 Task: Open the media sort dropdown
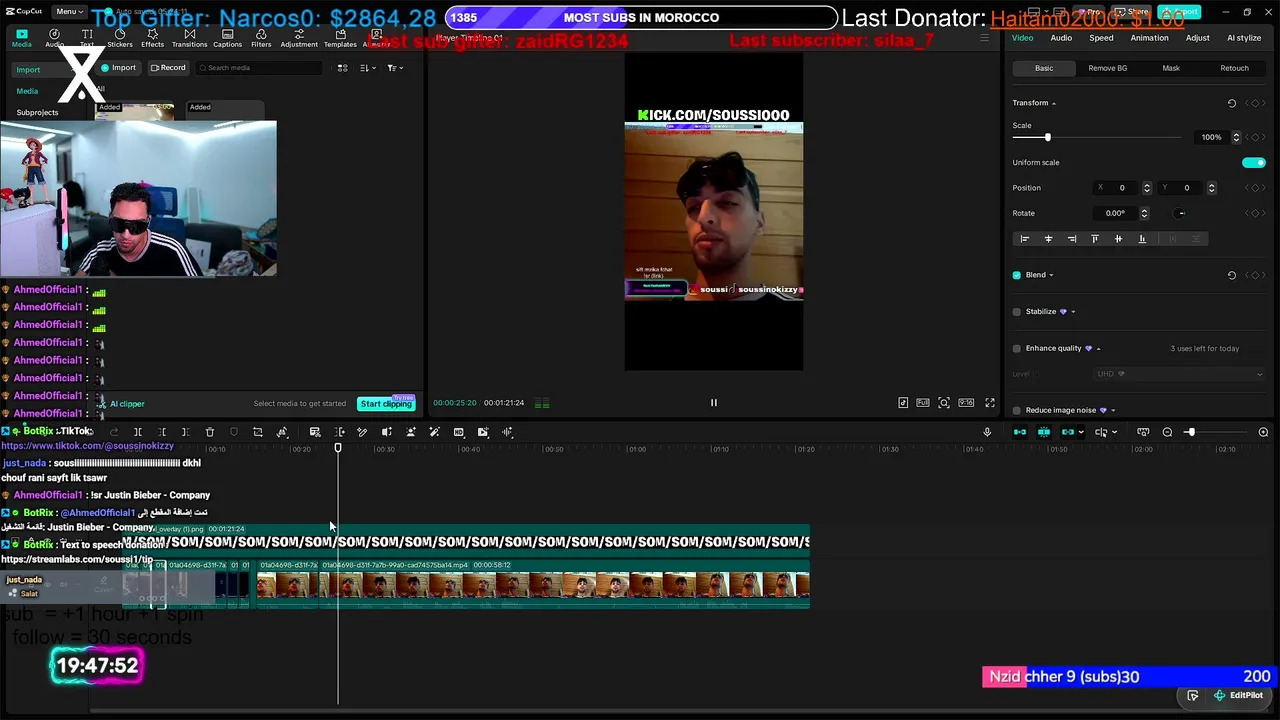click(367, 68)
